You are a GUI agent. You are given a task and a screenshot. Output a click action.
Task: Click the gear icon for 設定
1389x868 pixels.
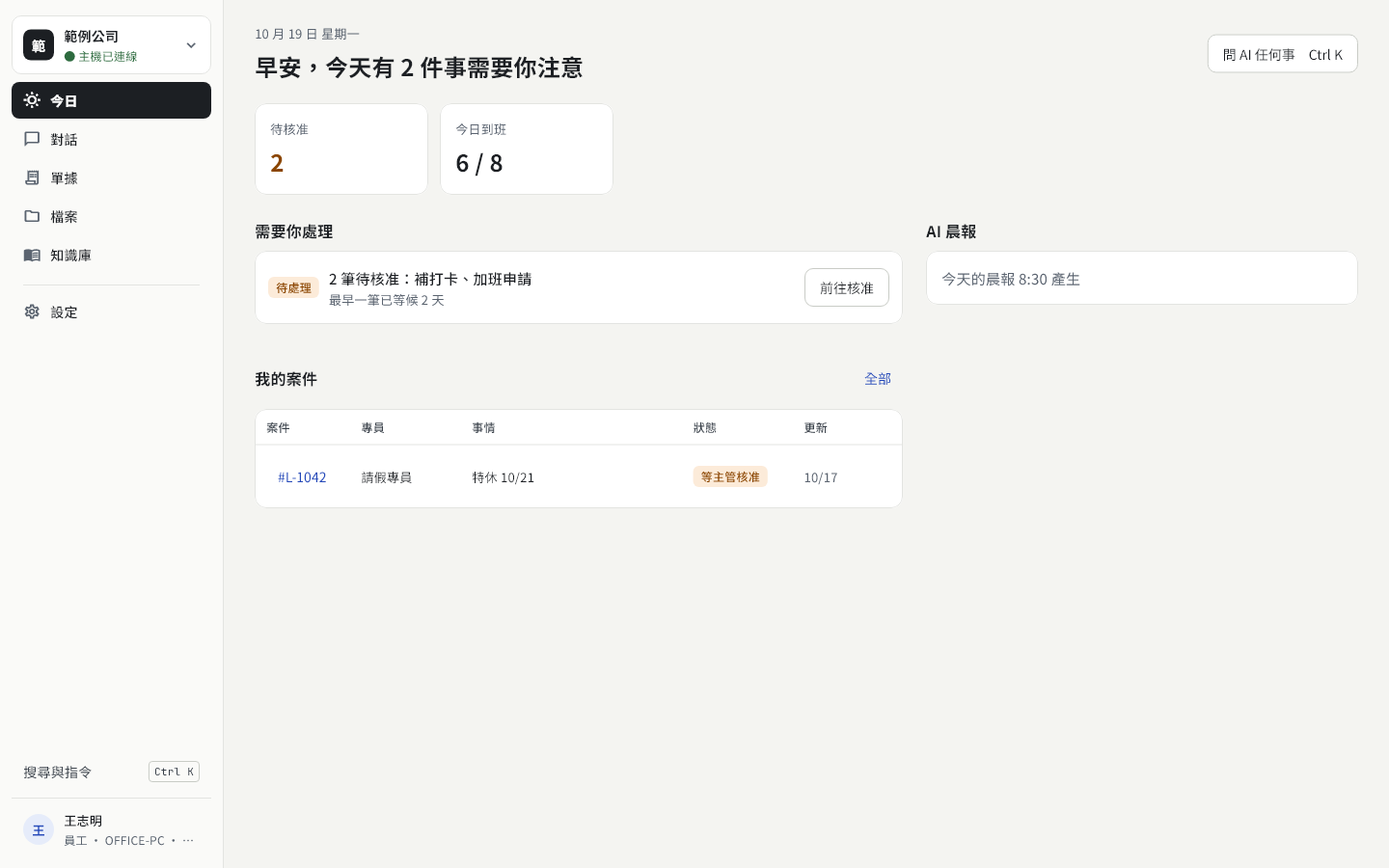[32, 312]
